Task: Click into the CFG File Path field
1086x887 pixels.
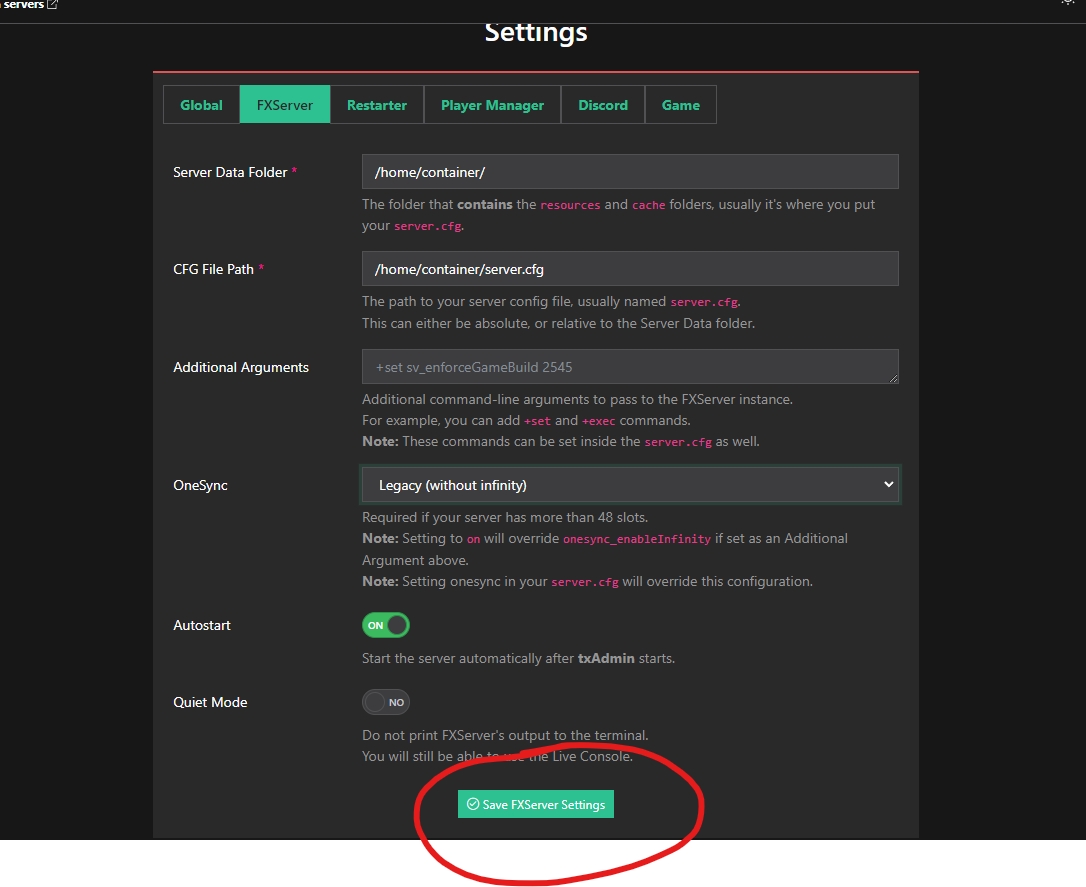Action: [630, 269]
